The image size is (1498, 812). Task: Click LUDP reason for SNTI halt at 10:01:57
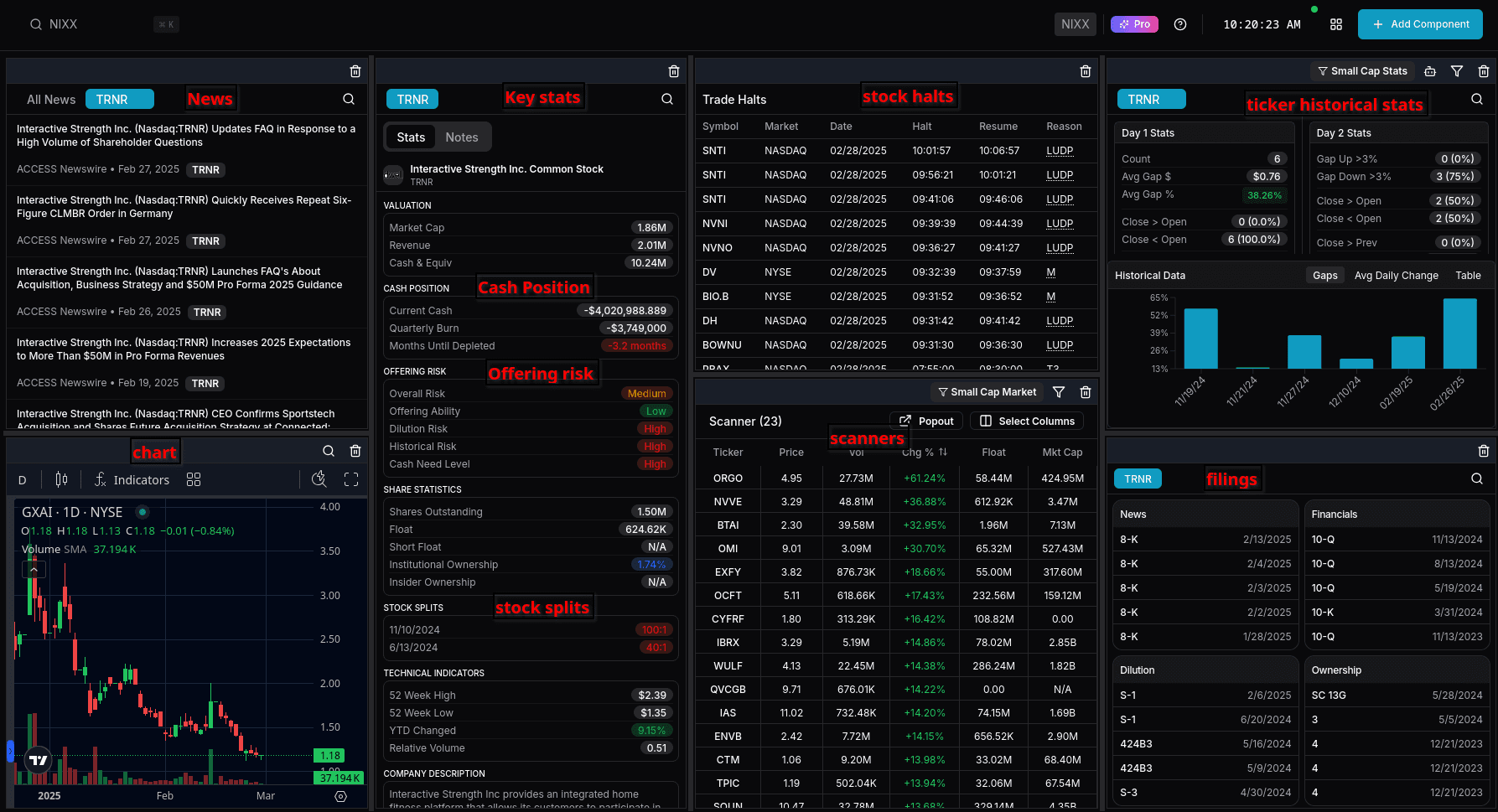click(1060, 151)
